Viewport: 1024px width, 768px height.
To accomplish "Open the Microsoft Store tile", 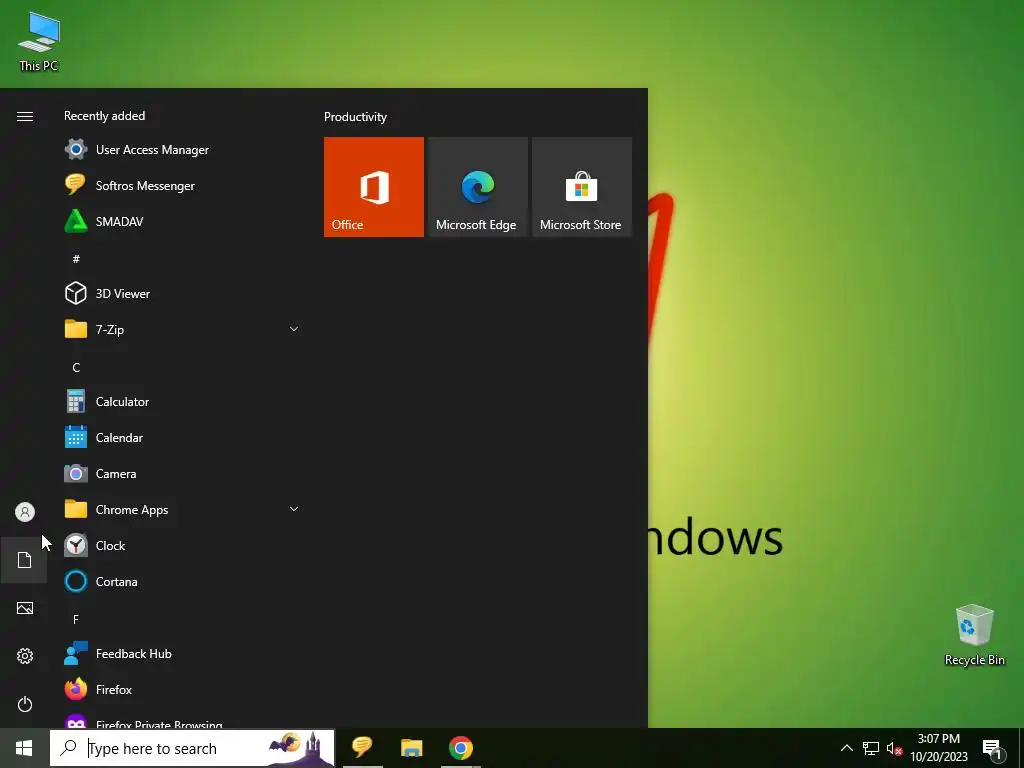I will click(x=582, y=187).
